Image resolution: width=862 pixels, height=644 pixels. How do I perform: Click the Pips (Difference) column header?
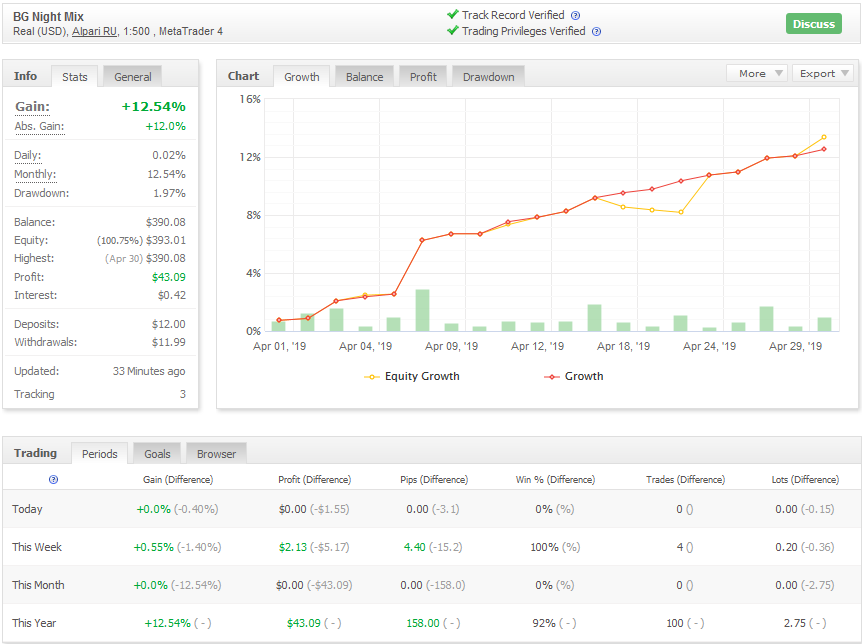point(434,480)
